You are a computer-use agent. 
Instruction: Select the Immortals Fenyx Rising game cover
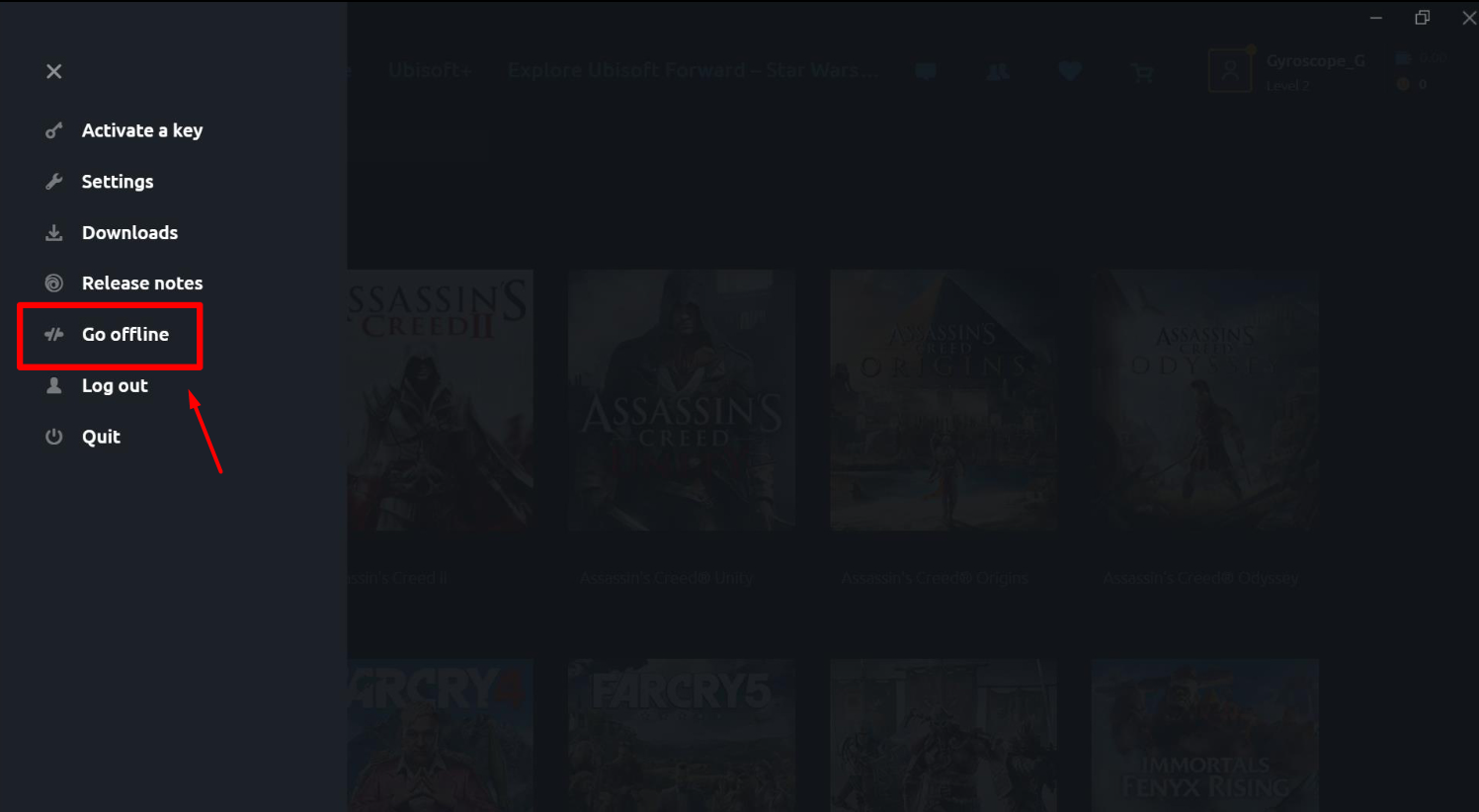[1205, 735]
